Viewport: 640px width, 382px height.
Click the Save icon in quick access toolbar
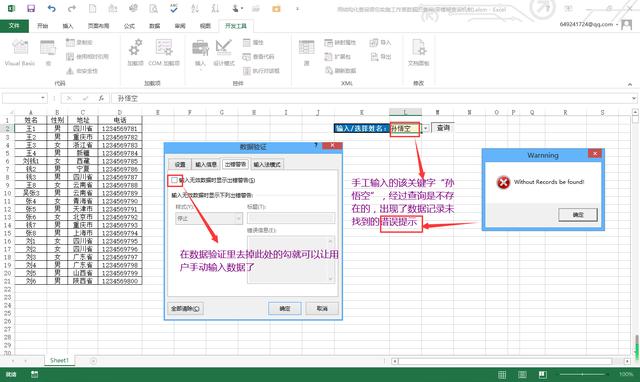31,8
